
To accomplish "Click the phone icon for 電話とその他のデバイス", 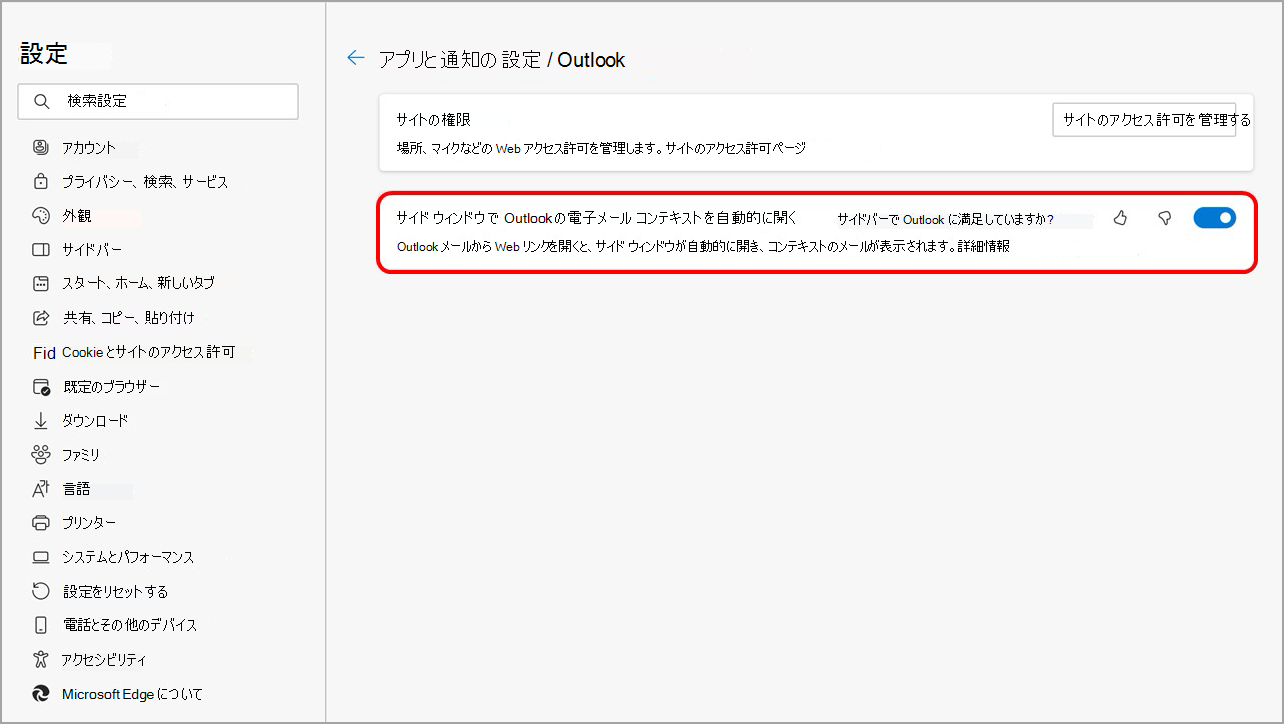I will click(41, 625).
